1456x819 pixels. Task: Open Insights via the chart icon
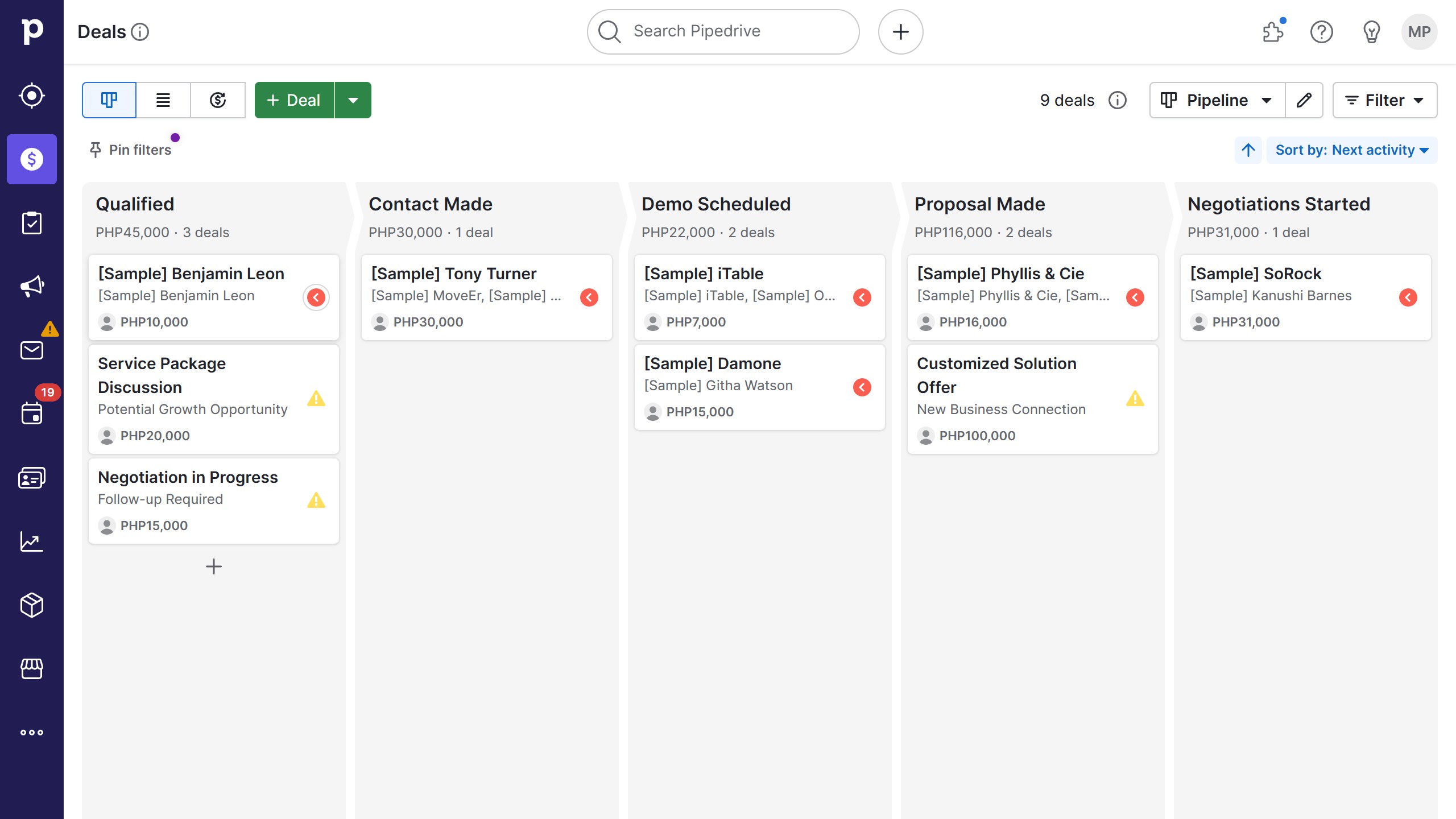click(x=32, y=541)
